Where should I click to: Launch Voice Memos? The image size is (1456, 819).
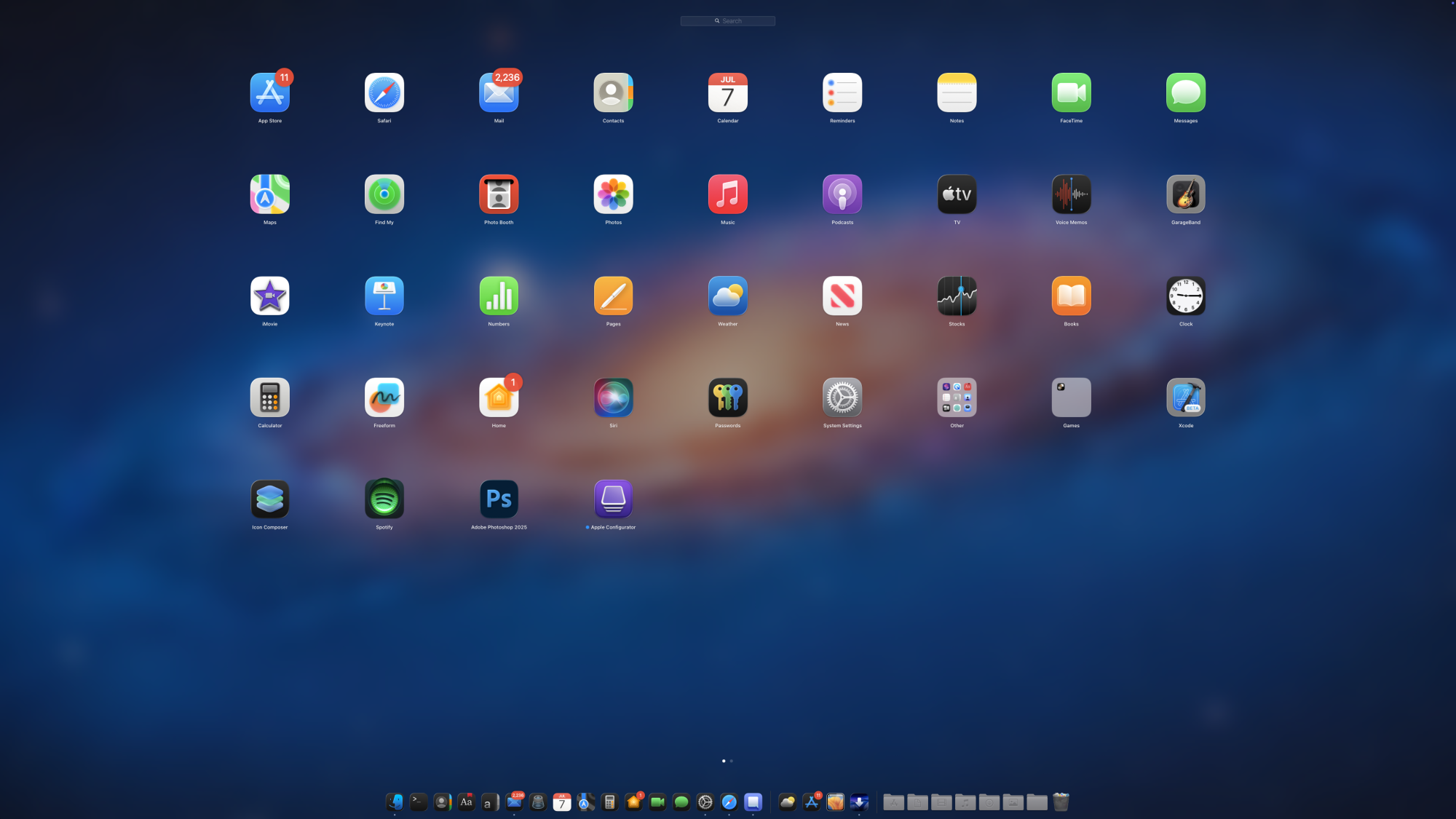1071,194
